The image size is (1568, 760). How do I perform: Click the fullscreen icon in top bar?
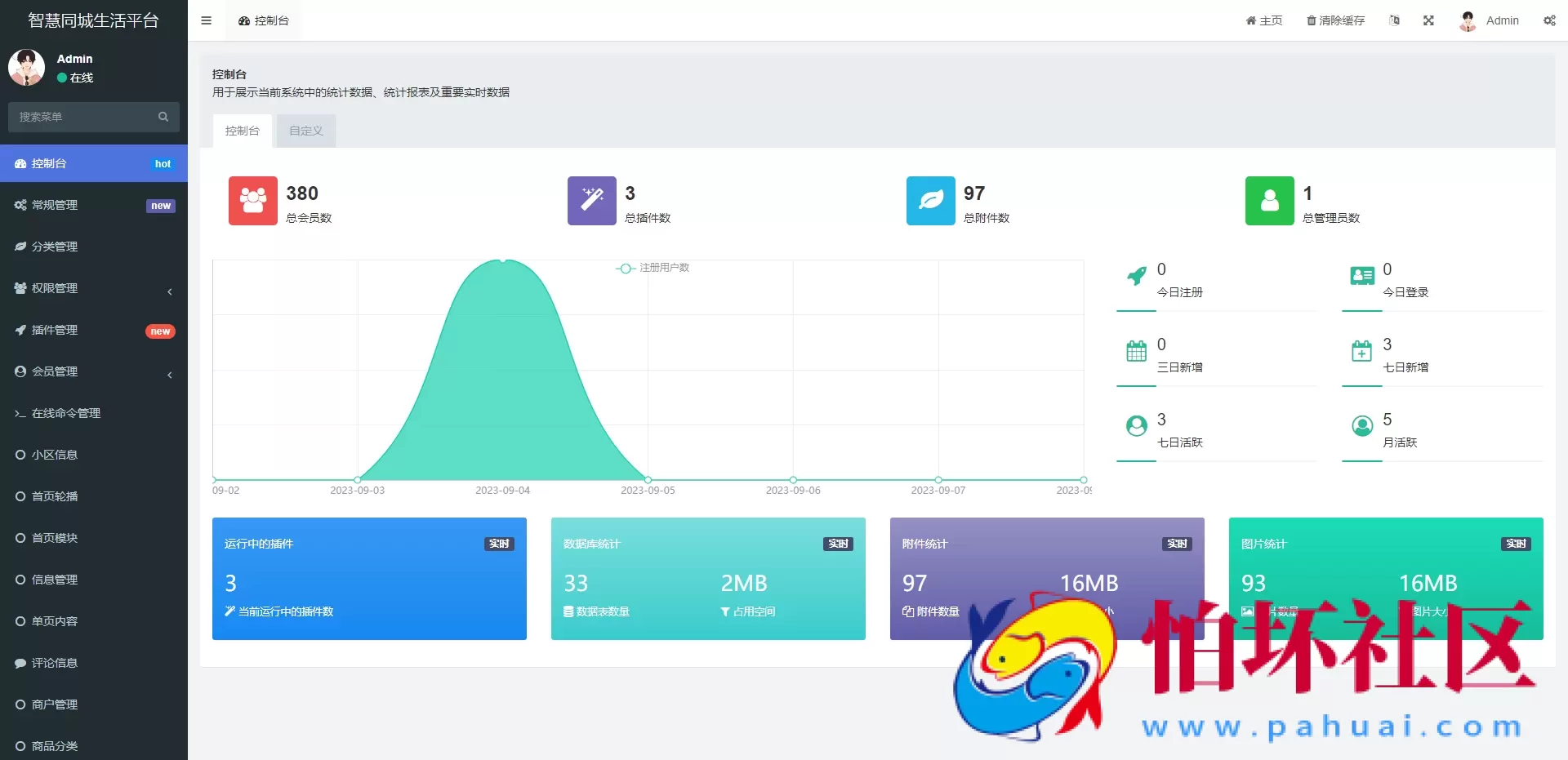[x=1428, y=20]
